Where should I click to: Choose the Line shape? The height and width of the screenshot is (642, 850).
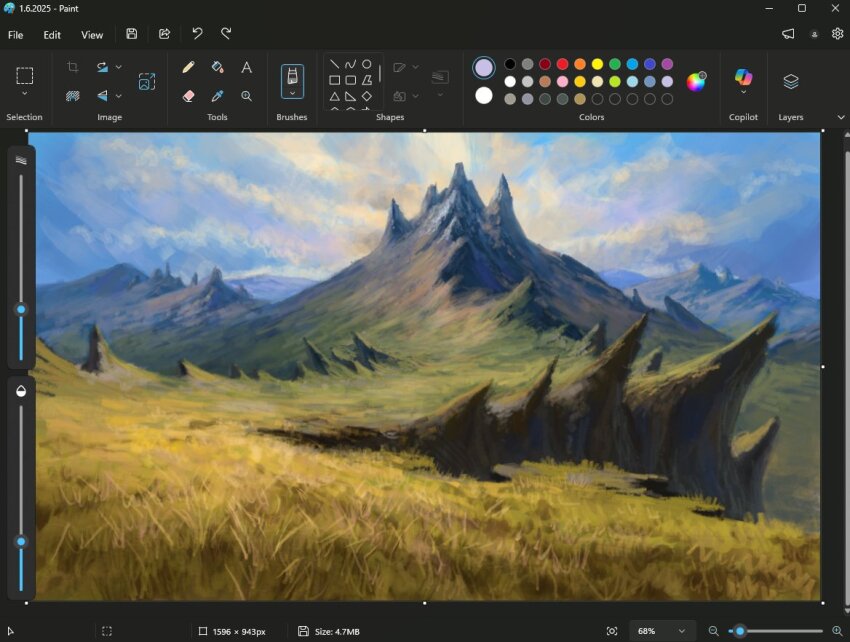(x=334, y=65)
